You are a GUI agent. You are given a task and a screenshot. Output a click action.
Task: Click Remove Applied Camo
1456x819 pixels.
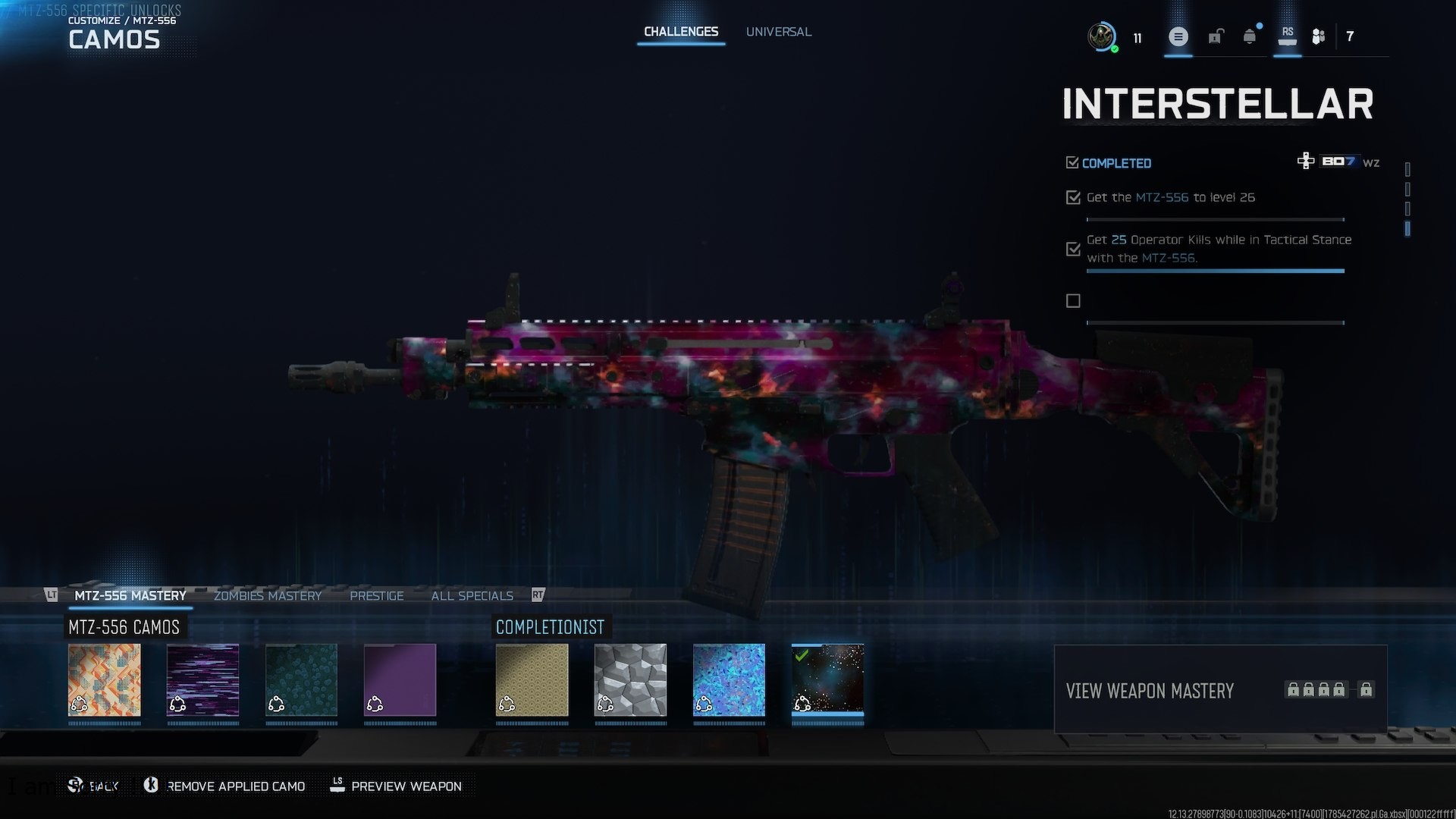236,786
